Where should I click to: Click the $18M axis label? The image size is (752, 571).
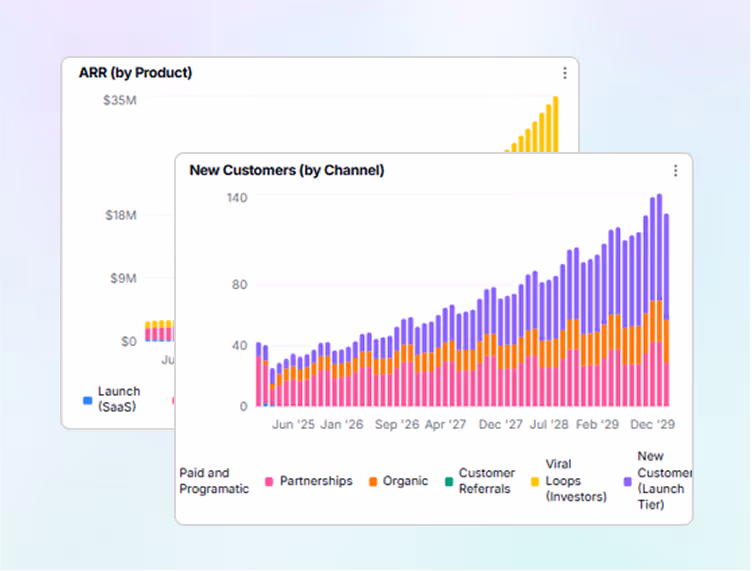121,215
